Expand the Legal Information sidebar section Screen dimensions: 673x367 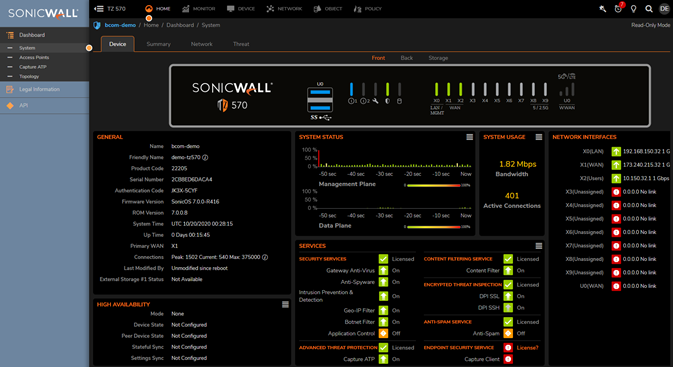[x=45, y=89]
